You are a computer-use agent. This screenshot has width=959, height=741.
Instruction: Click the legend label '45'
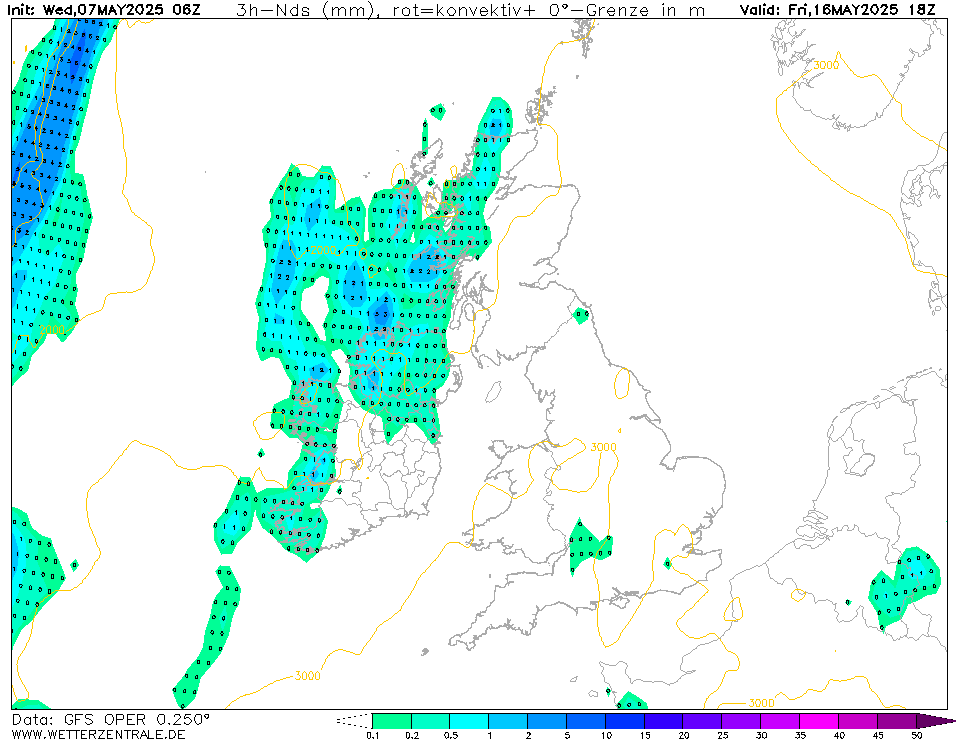pos(878,735)
